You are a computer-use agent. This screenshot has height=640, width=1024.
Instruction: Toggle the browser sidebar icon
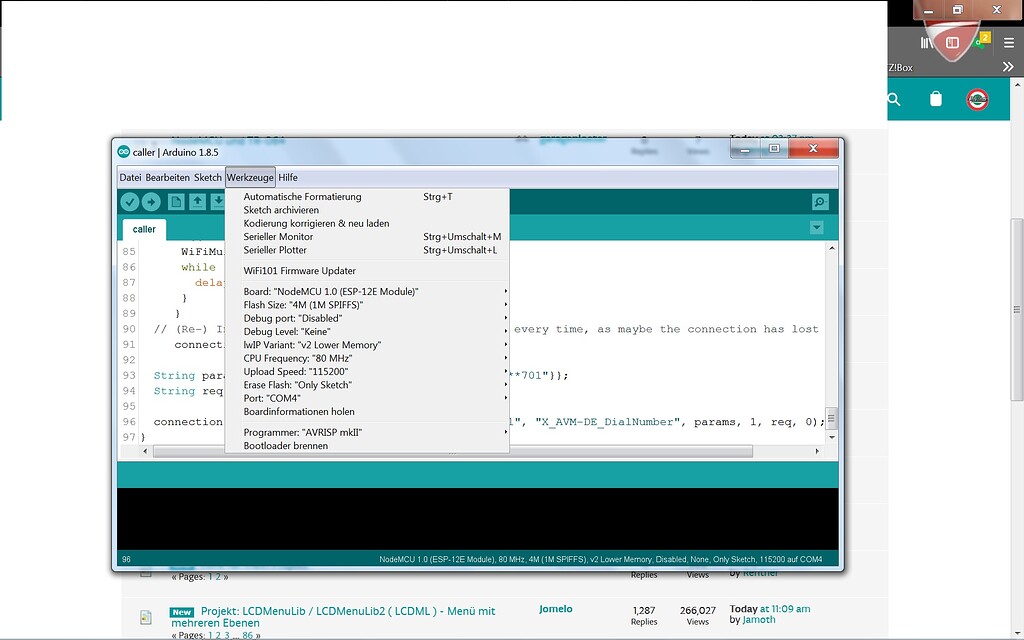(x=952, y=43)
